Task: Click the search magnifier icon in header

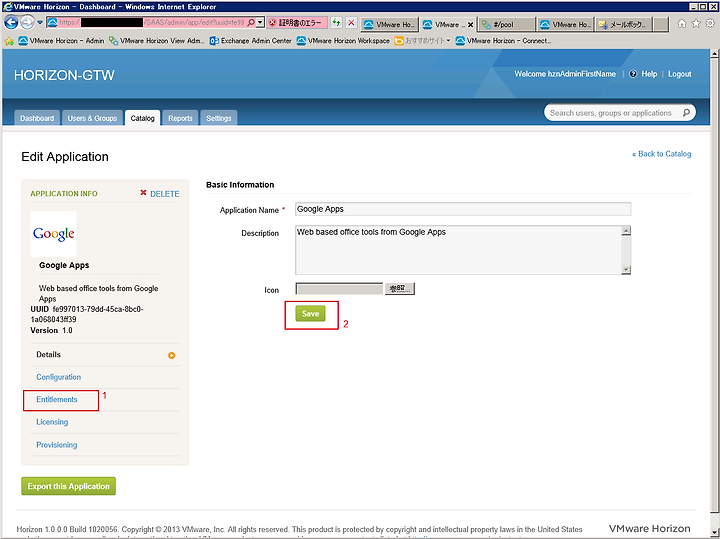Action: click(686, 112)
